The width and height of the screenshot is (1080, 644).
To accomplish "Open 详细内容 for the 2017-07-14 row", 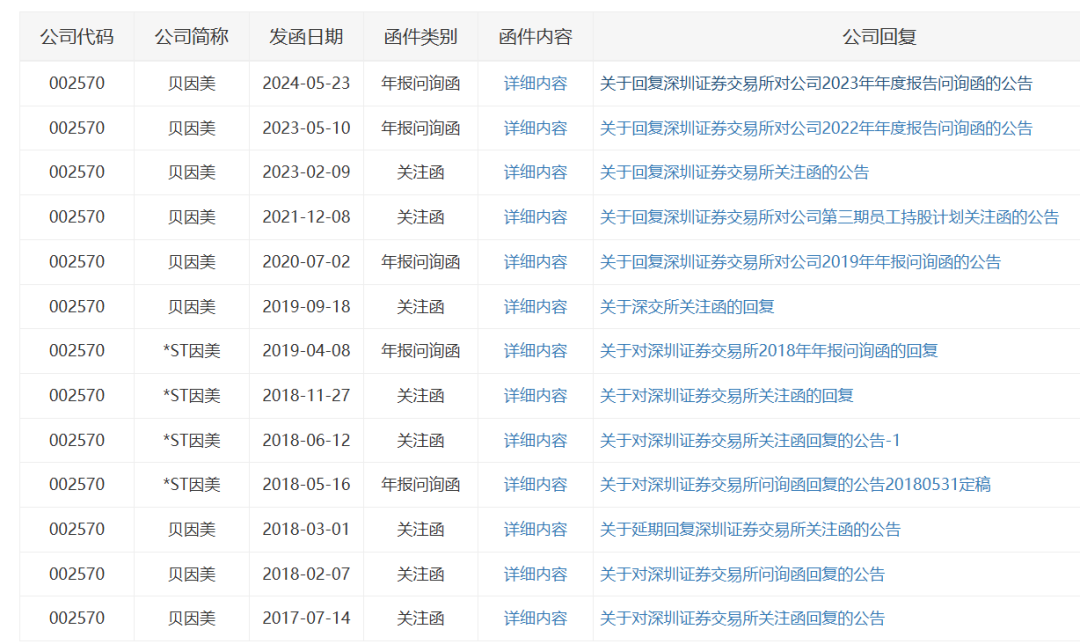I will [x=535, y=618].
